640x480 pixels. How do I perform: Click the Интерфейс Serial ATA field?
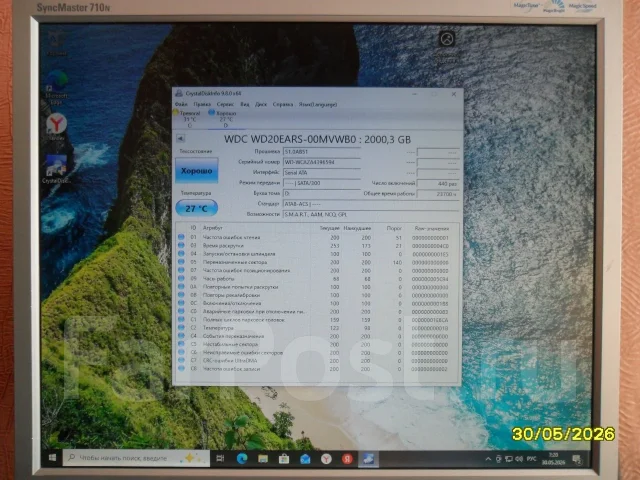pos(322,173)
